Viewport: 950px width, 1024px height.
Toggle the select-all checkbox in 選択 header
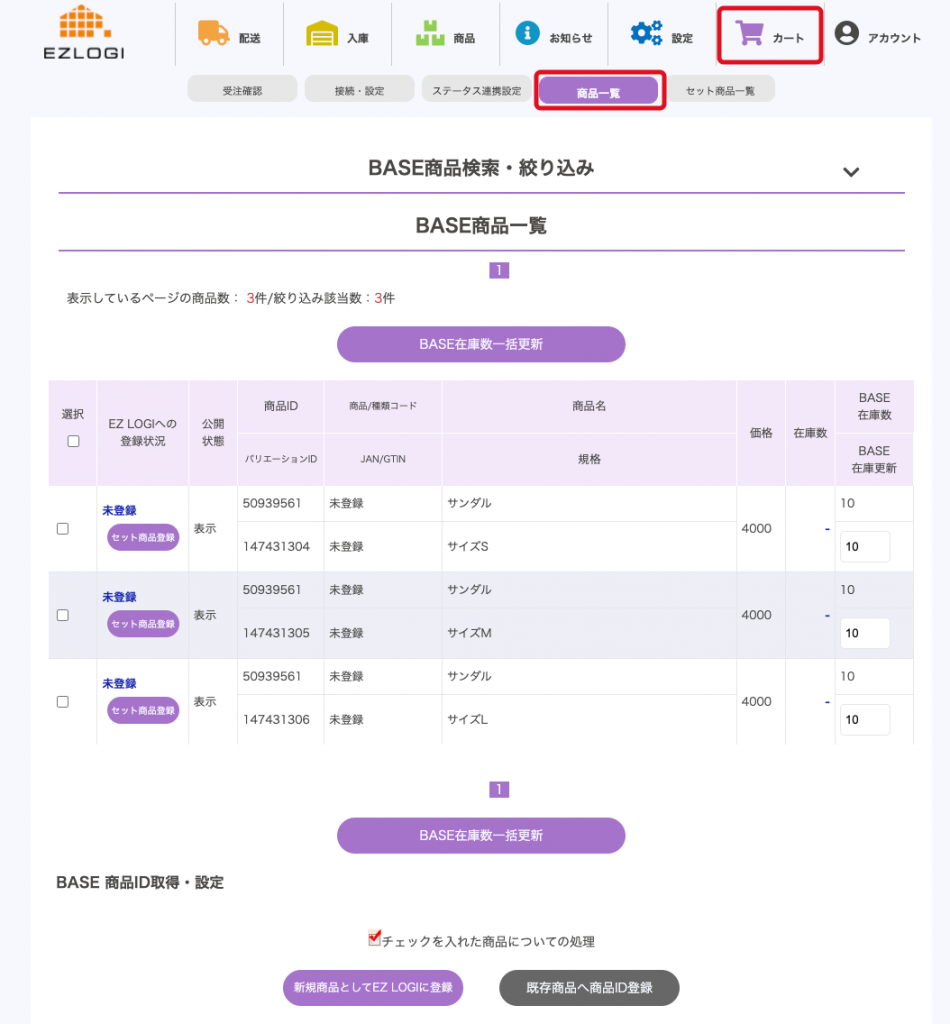click(73, 441)
